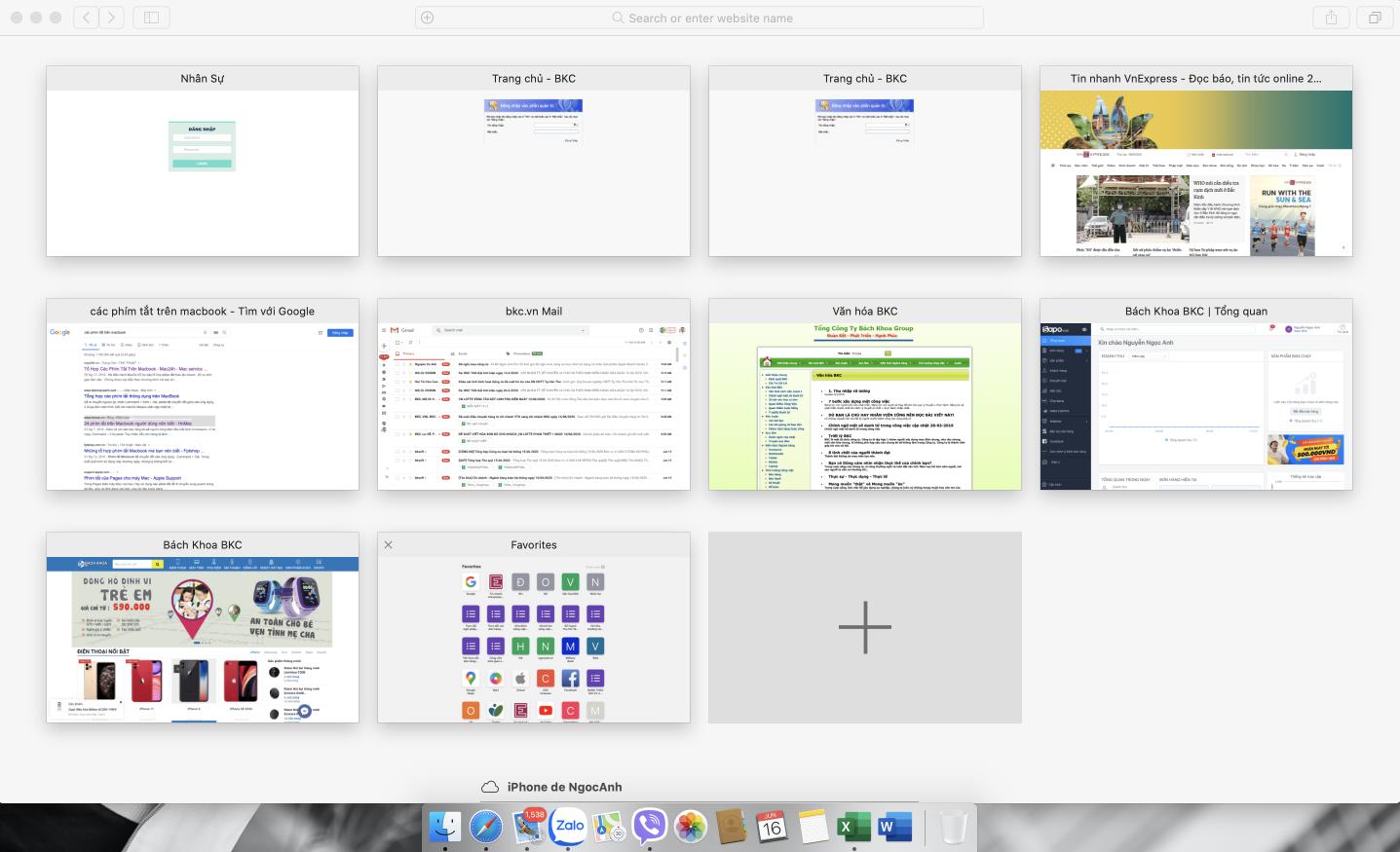This screenshot has height=852, width=1400.
Task: Click the iPhone de NgocAnh iCloud tabs label
Action: 563,787
